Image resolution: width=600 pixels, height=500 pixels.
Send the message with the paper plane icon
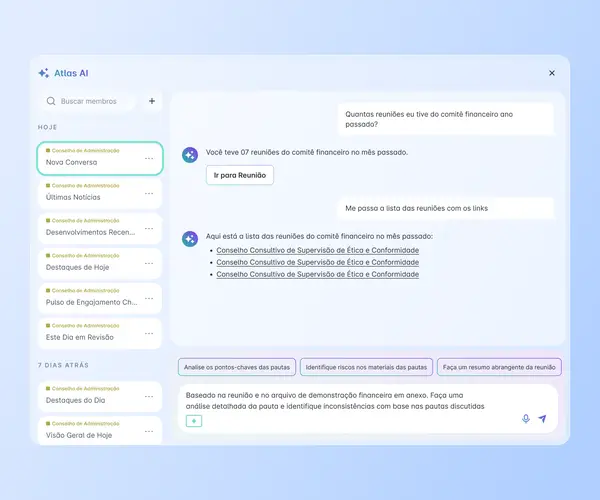(542, 419)
